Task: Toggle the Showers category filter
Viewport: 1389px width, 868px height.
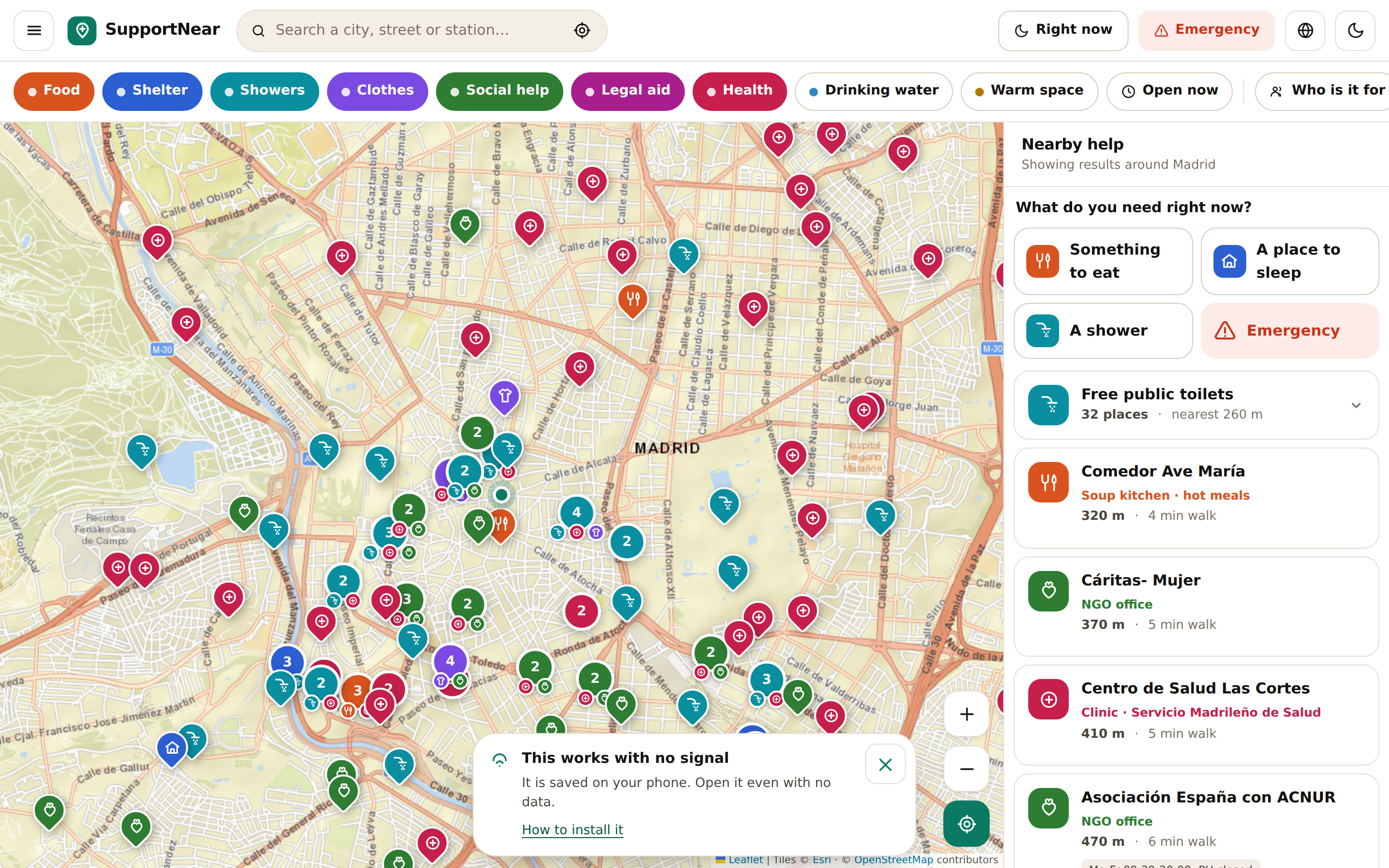Action: click(265, 91)
